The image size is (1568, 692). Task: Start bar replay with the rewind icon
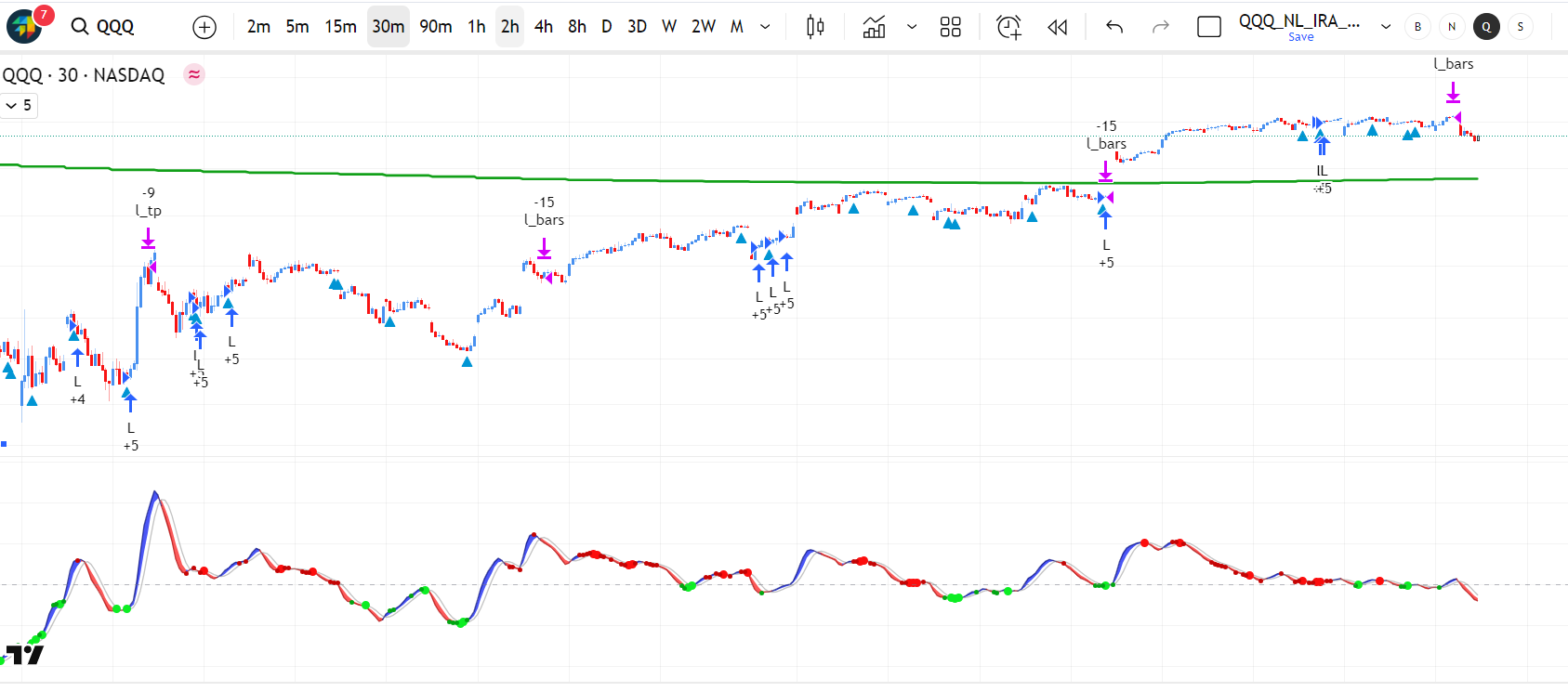point(1057,27)
